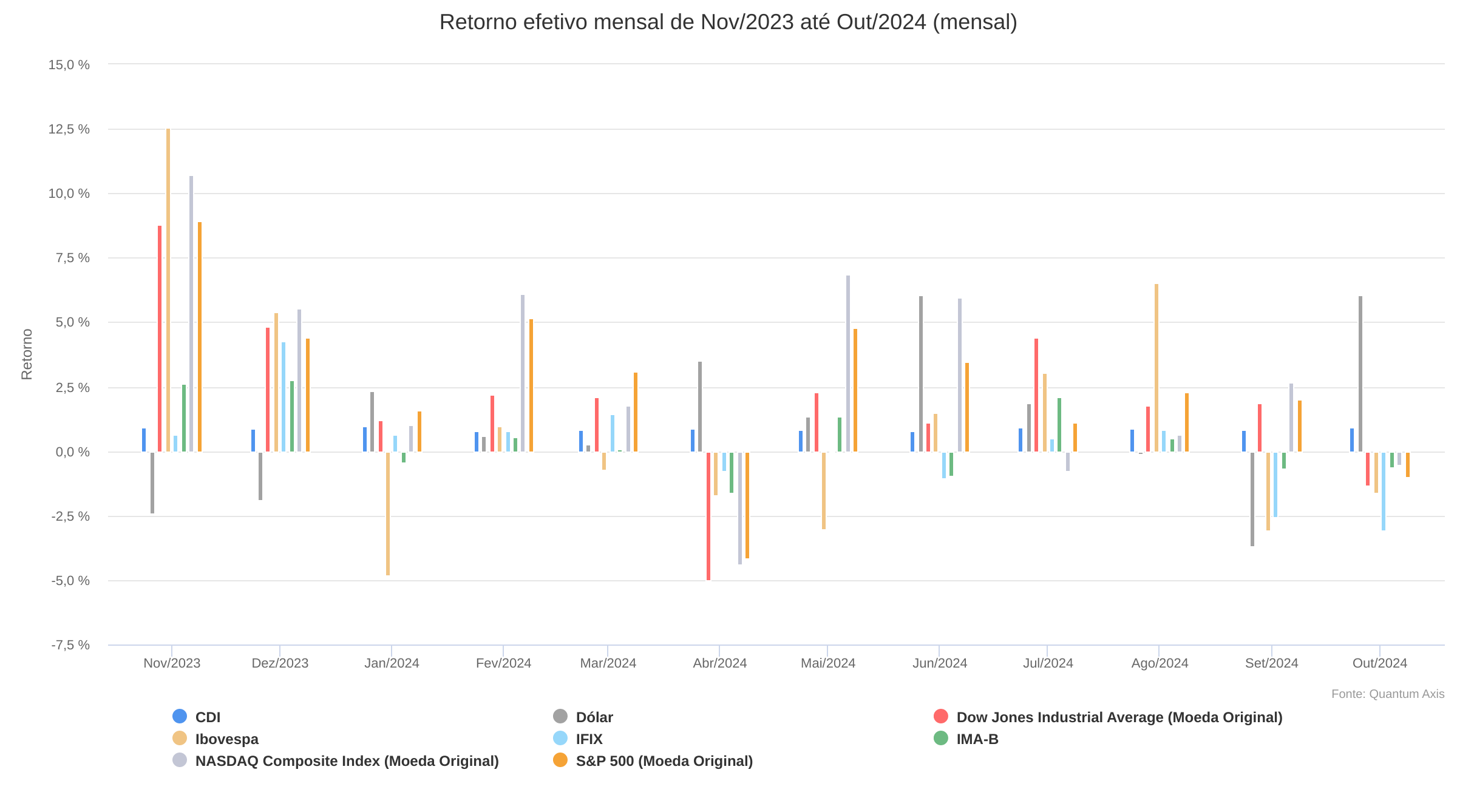Click the Dow Jones bar in Jul/2024

(1036, 396)
